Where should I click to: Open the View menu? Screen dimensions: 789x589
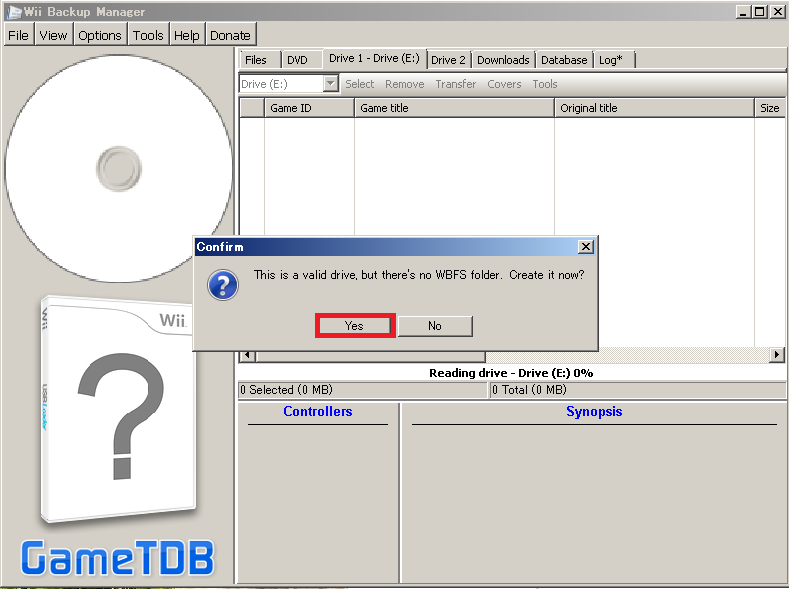pyautogui.click(x=53, y=35)
